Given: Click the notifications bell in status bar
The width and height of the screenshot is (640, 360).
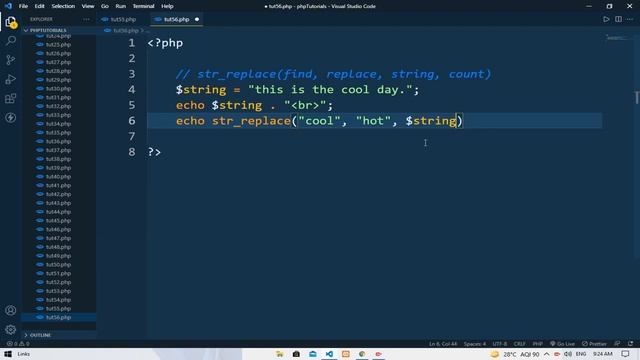Looking at the screenshot, I should (631, 344).
